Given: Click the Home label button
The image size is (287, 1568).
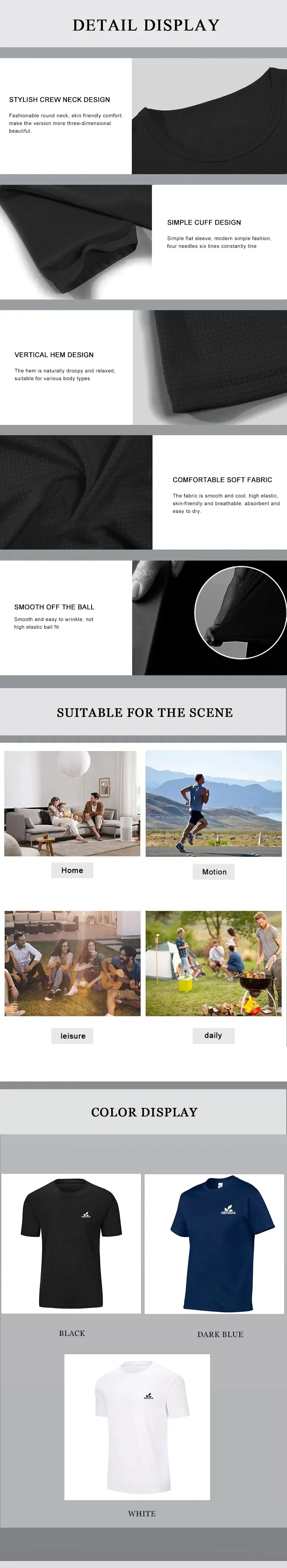Looking at the screenshot, I should point(72,870).
